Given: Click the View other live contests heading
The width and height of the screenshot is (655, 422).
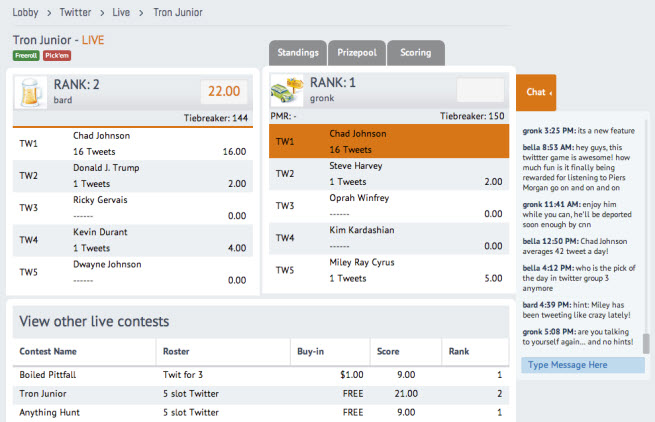Looking at the screenshot, I should 94,321.
